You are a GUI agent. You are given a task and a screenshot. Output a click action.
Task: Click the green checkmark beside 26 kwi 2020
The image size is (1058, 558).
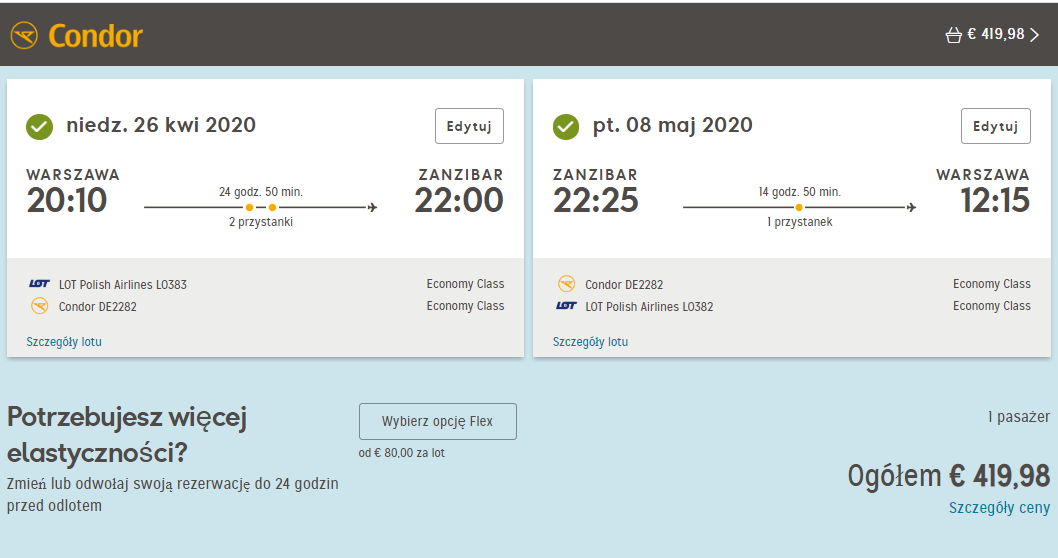coord(39,126)
